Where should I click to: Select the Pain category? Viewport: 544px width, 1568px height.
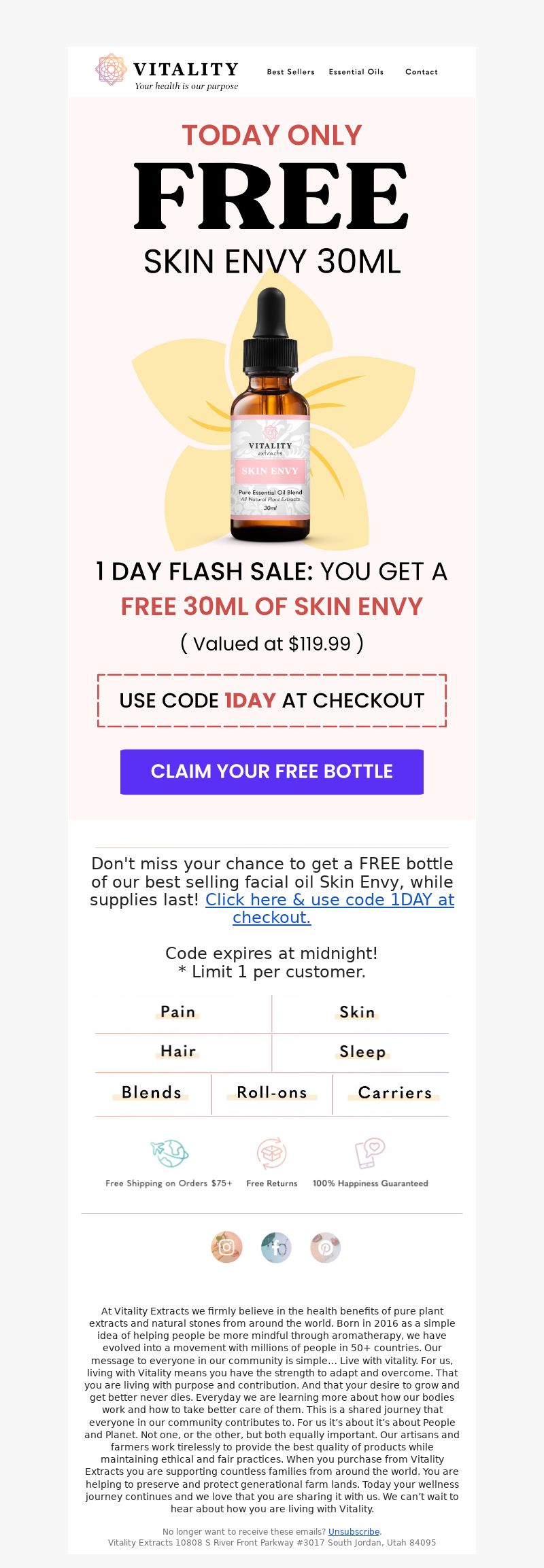tap(178, 1012)
